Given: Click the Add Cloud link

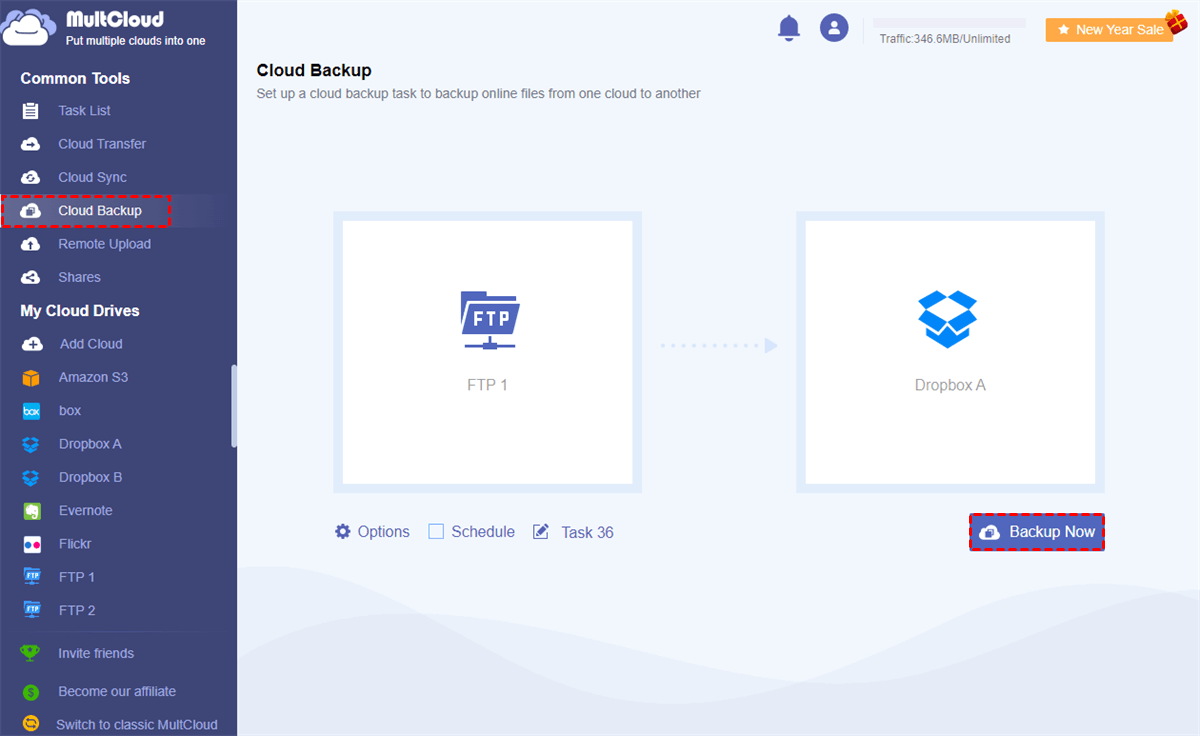Looking at the screenshot, I should 91,344.
